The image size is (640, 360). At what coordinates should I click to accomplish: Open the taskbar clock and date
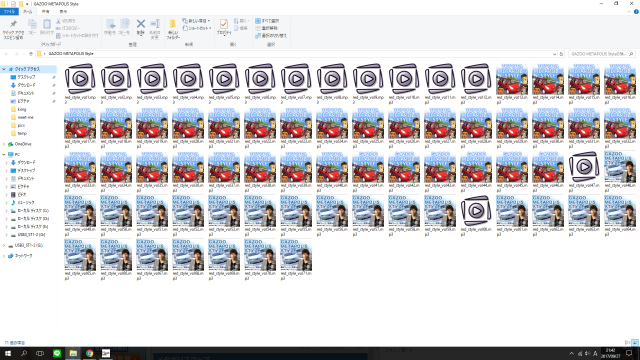click(x=611, y=353)
